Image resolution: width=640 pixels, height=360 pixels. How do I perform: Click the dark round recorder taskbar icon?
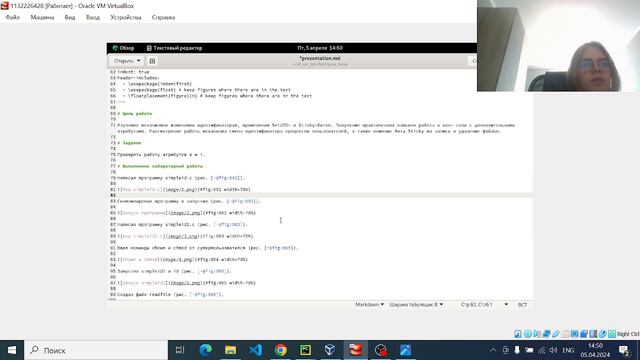(x=380, y=350)
